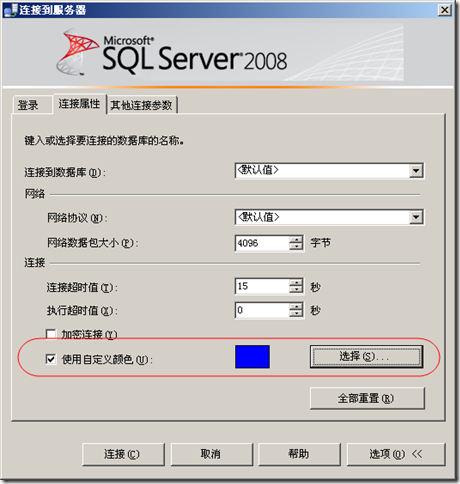The image size is (460, 484).
Task: Click the server icon in title bar
Action: point(11,10)
